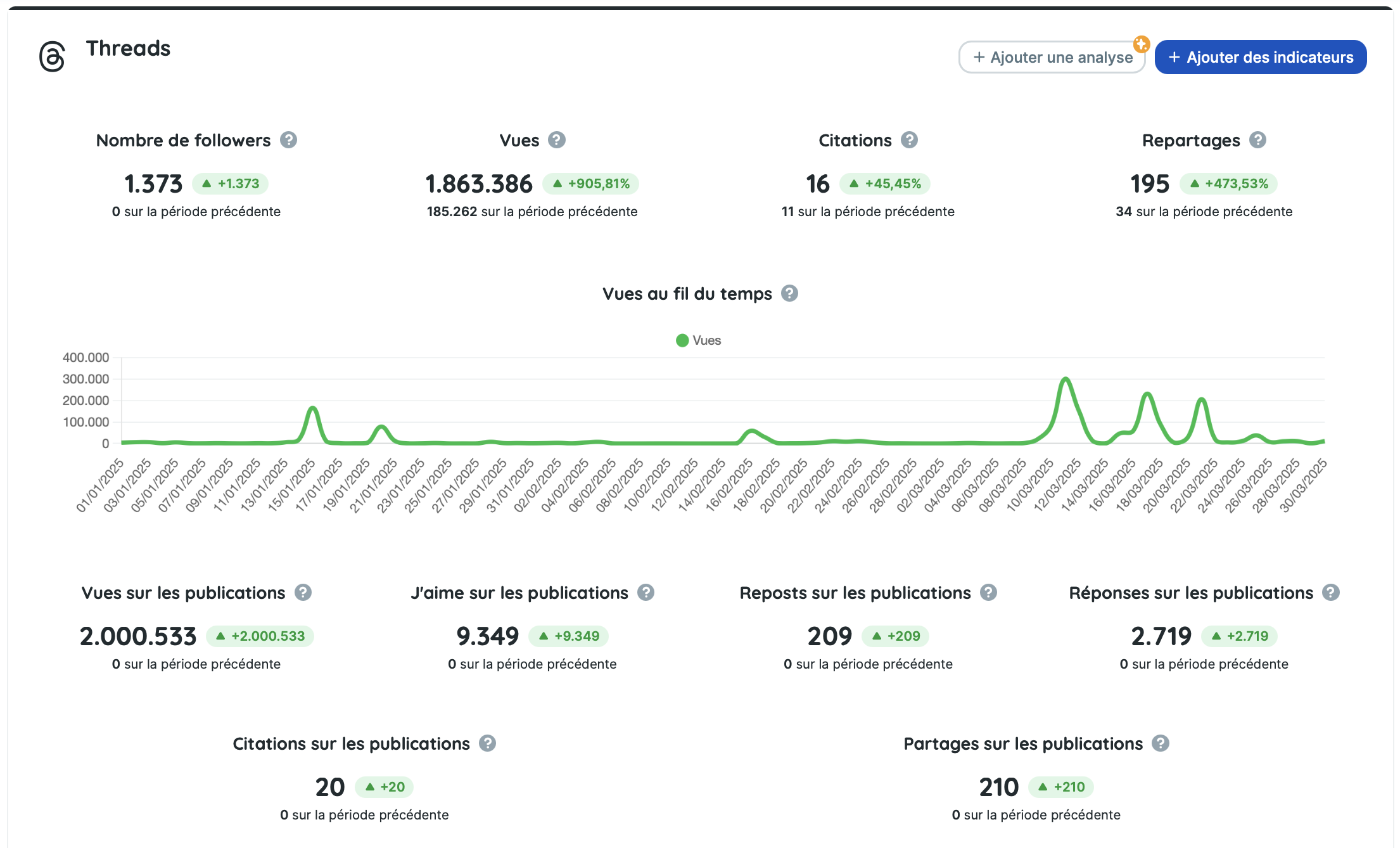The height and width of the screenshot is (848, 1400).
Task: Click the orange star badge on Ajouter une analyse
Action: (x=1142, y=44)
